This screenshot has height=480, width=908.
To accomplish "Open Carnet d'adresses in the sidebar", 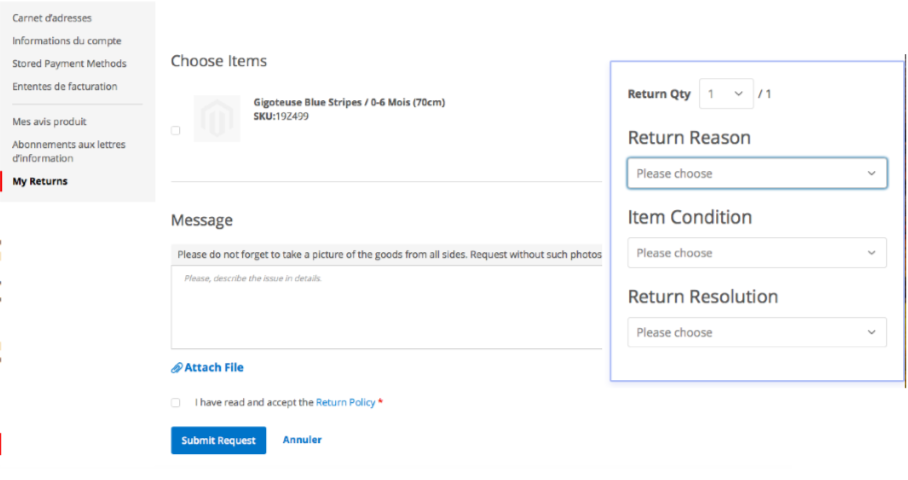I will coord(52,18).
